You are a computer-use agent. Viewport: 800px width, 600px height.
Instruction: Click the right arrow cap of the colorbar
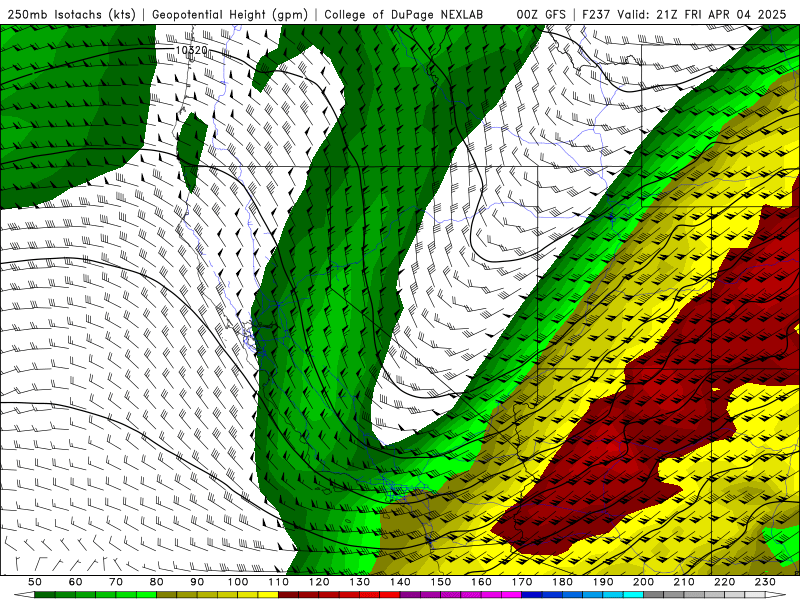click(x=776, y=594)
